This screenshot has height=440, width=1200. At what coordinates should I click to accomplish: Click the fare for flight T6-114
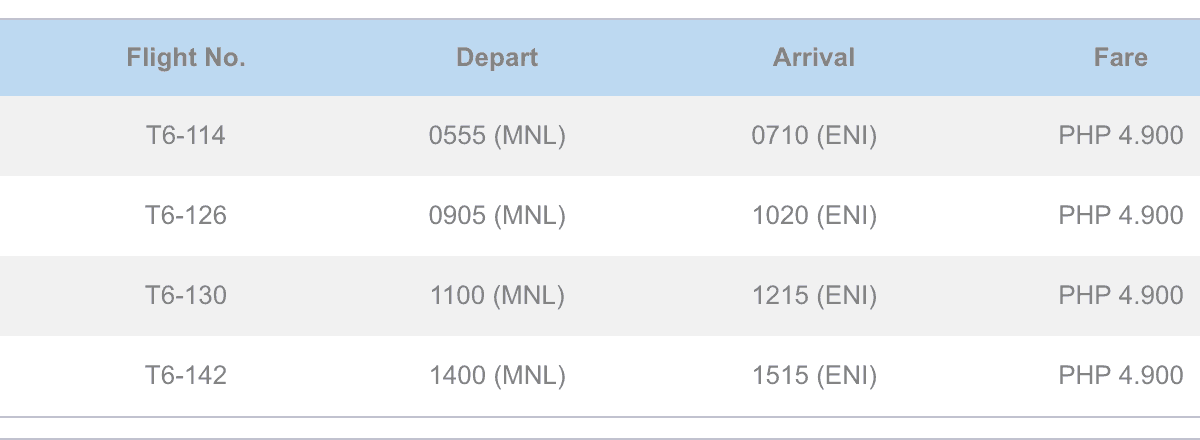click(x=1120, y=136)
